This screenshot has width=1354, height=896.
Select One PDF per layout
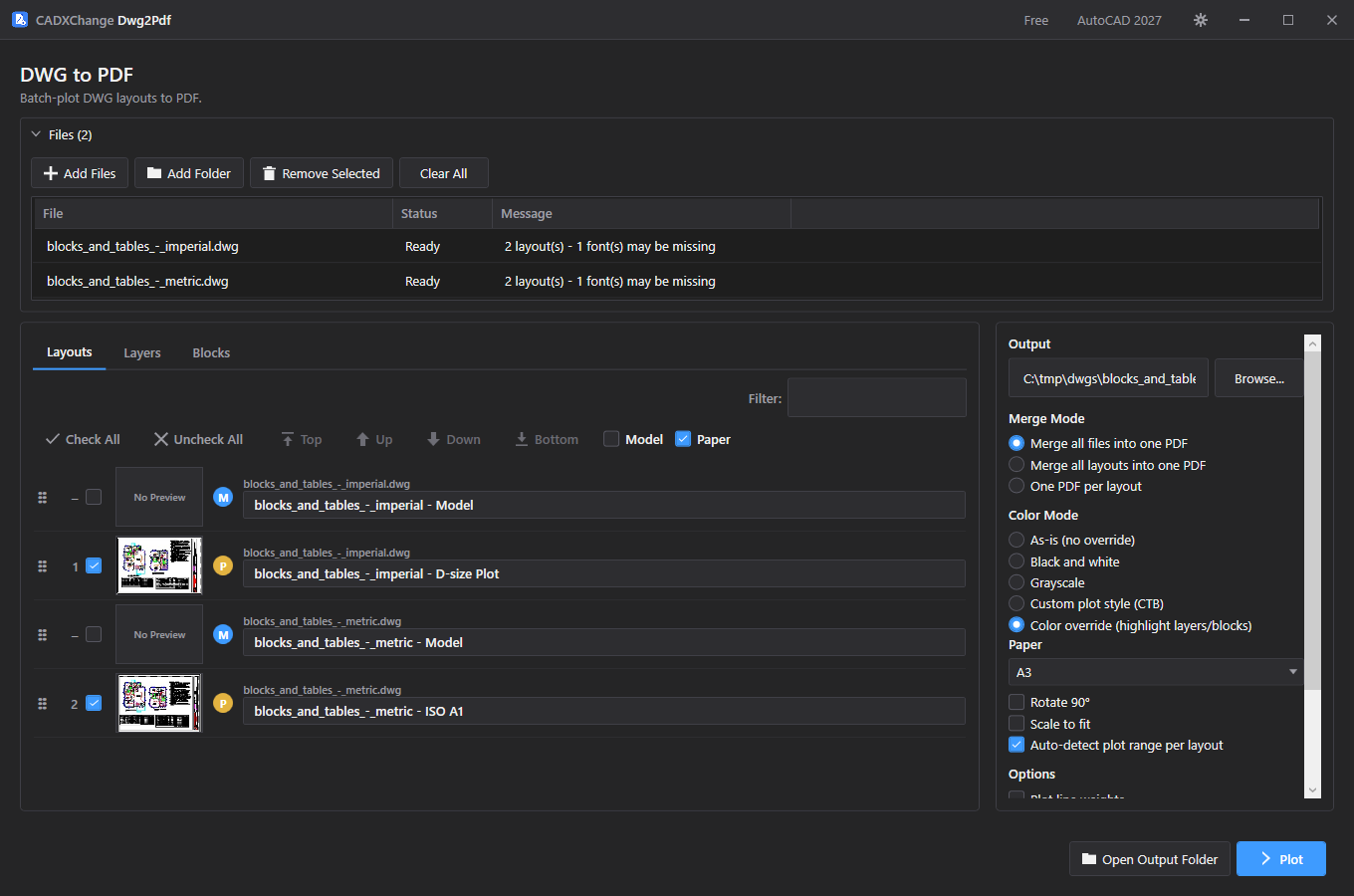(x=1016, y=486)
